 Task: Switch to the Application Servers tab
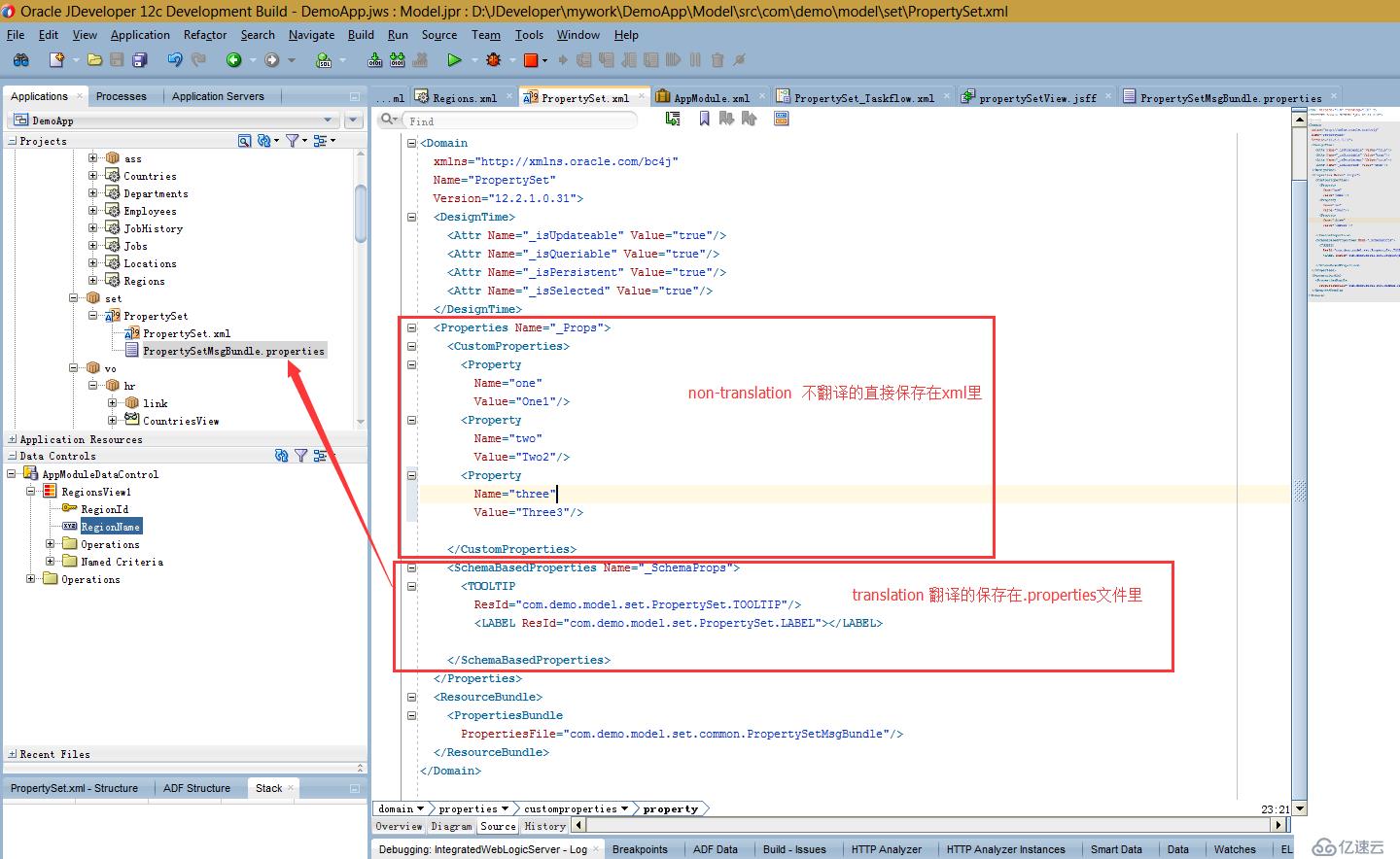[x=218, y=96]
